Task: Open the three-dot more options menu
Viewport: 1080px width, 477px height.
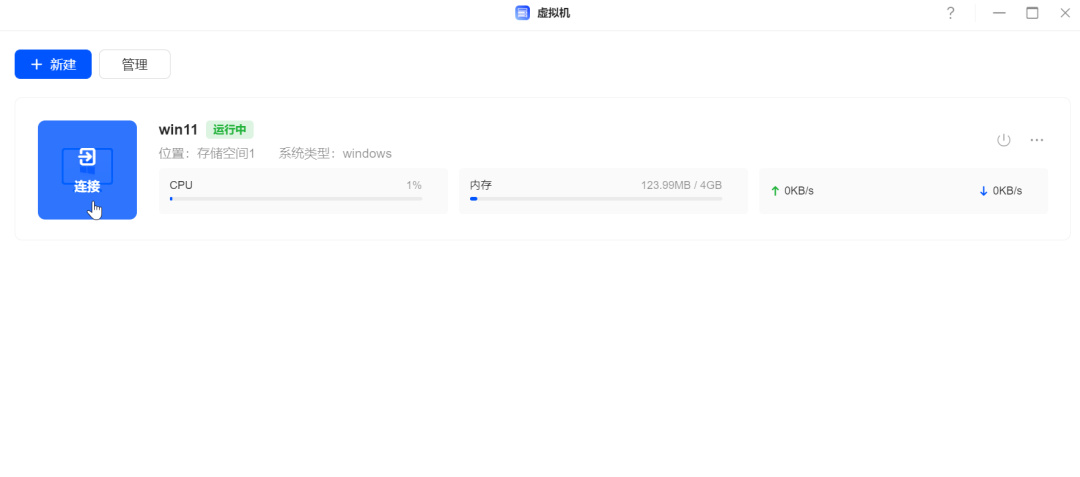Action: (1037, 140)
